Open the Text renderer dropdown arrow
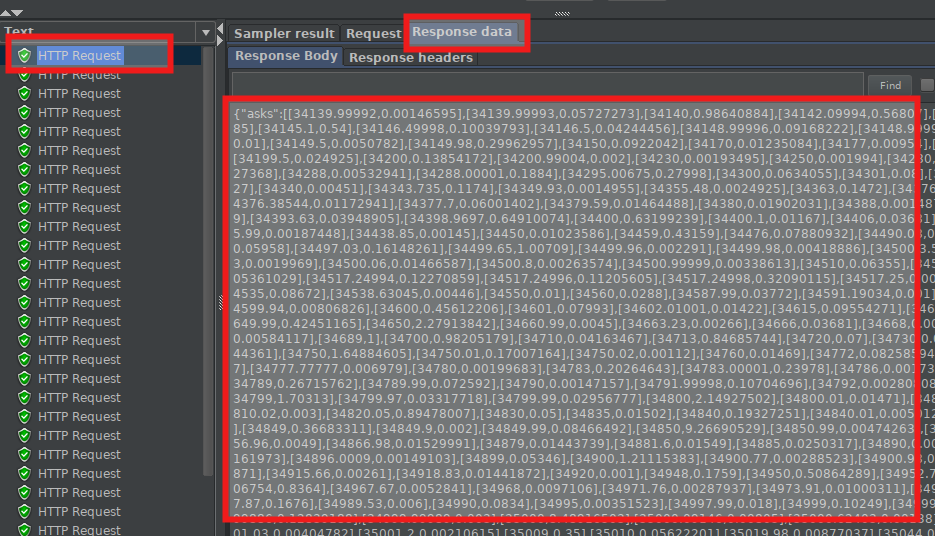 (206, 32)
